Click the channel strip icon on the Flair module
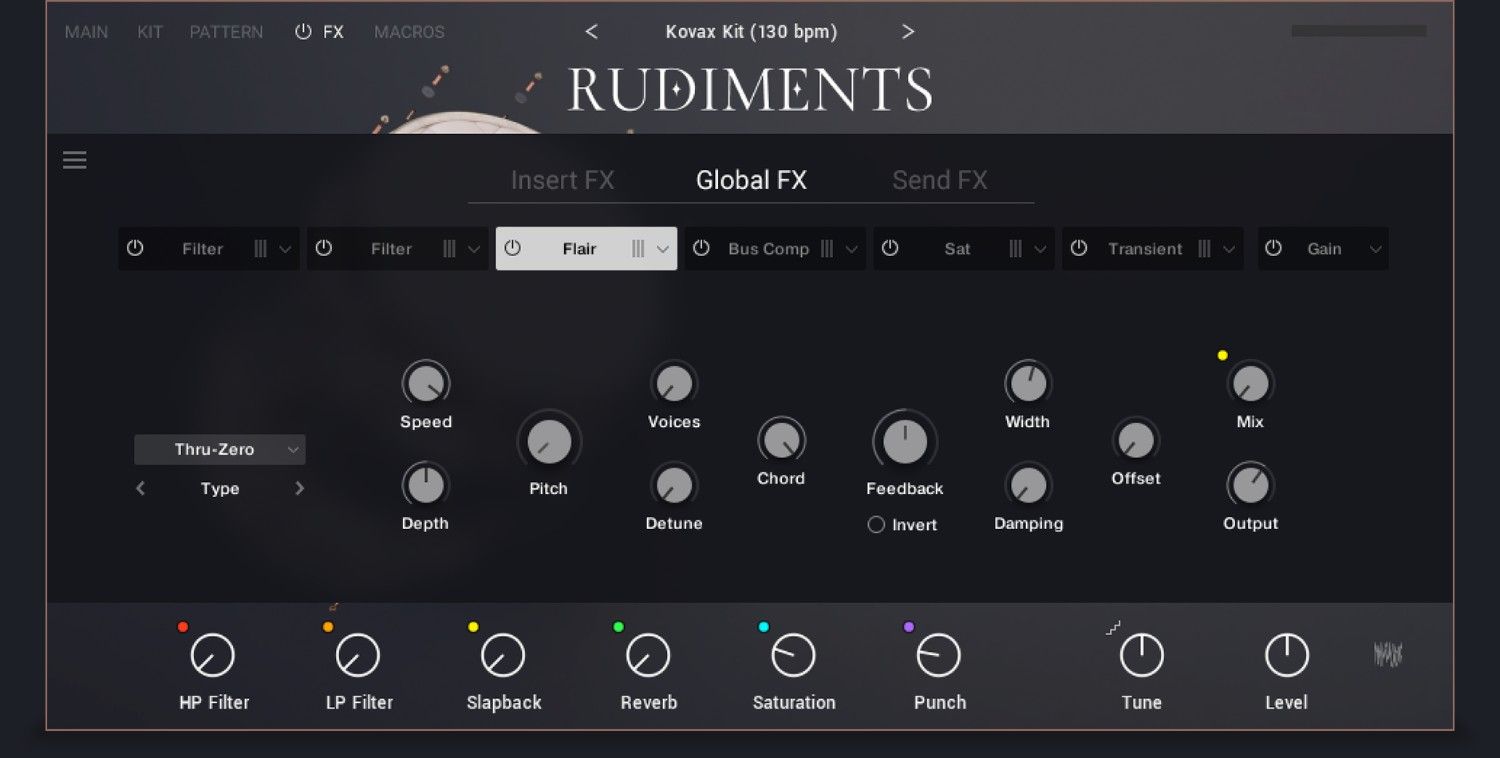This screenshot has height=758, width=1500. tap(637, 248)
